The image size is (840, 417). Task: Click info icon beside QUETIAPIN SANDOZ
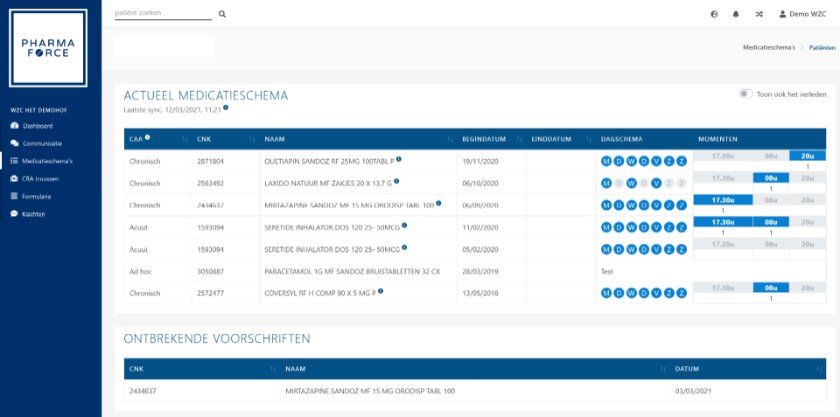click(x=399, y=159)
